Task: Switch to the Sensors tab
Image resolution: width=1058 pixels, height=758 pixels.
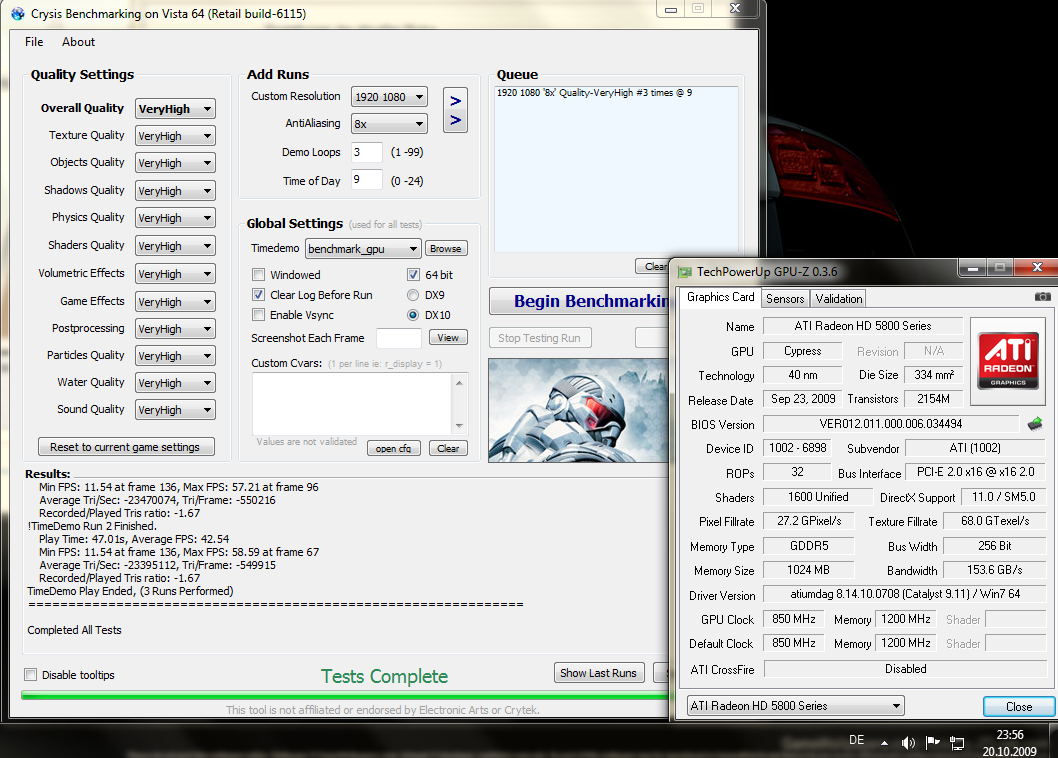Action: (785, 298)
